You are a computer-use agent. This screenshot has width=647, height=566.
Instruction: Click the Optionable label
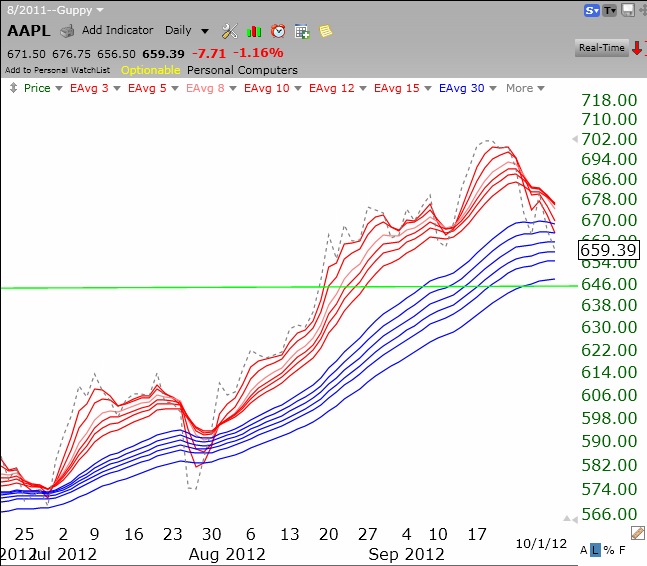point(150,70)
